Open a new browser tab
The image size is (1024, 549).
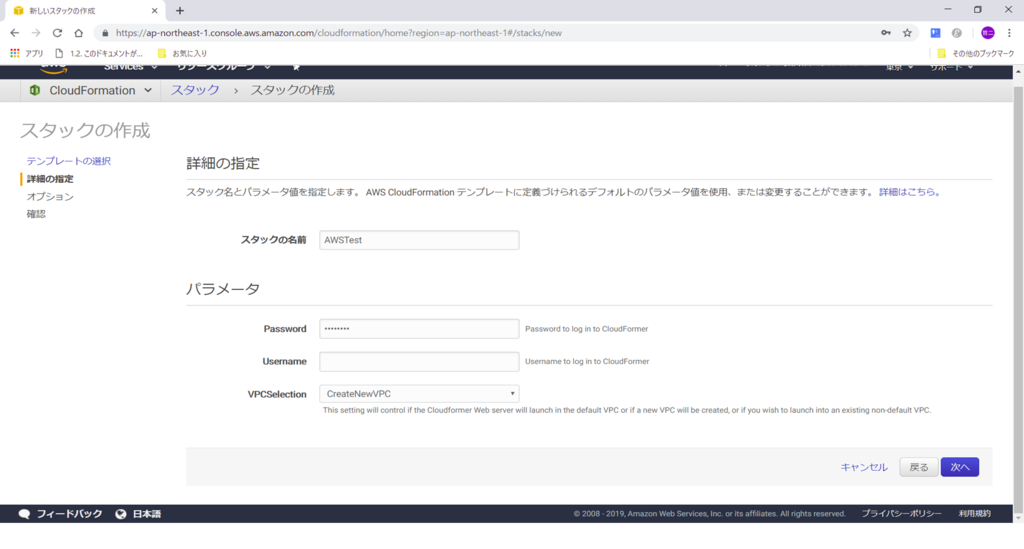pos(180,10)
